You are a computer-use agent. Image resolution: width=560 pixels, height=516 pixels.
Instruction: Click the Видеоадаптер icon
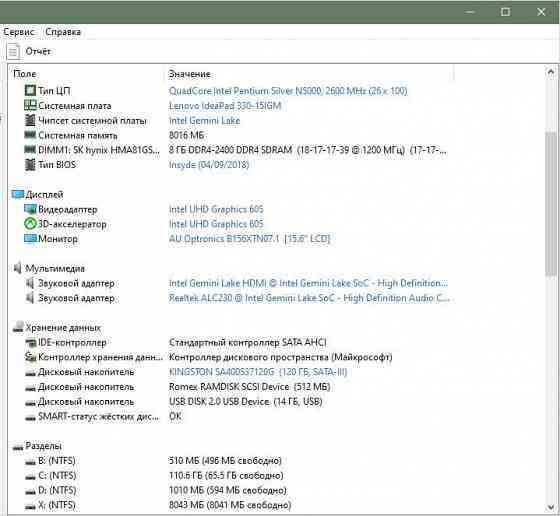point(30,209)
